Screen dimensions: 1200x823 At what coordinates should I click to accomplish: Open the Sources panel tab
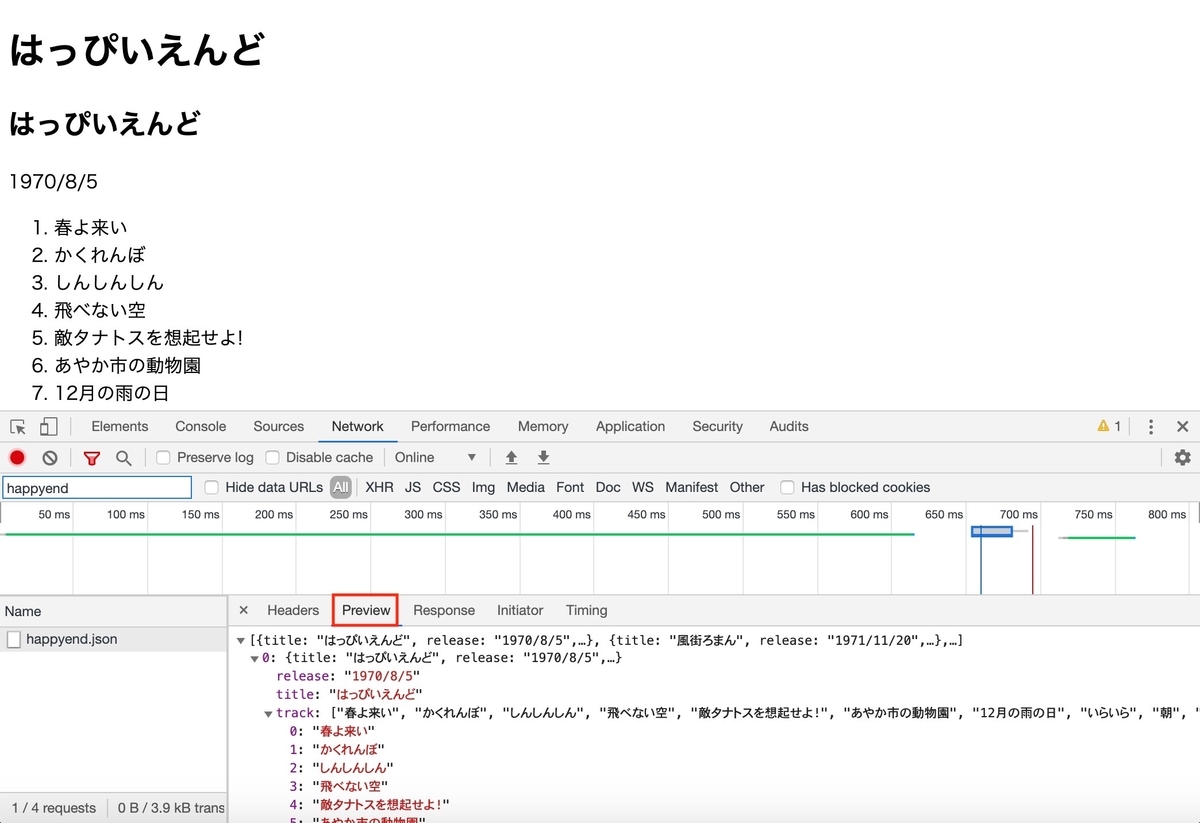[279, 426]
